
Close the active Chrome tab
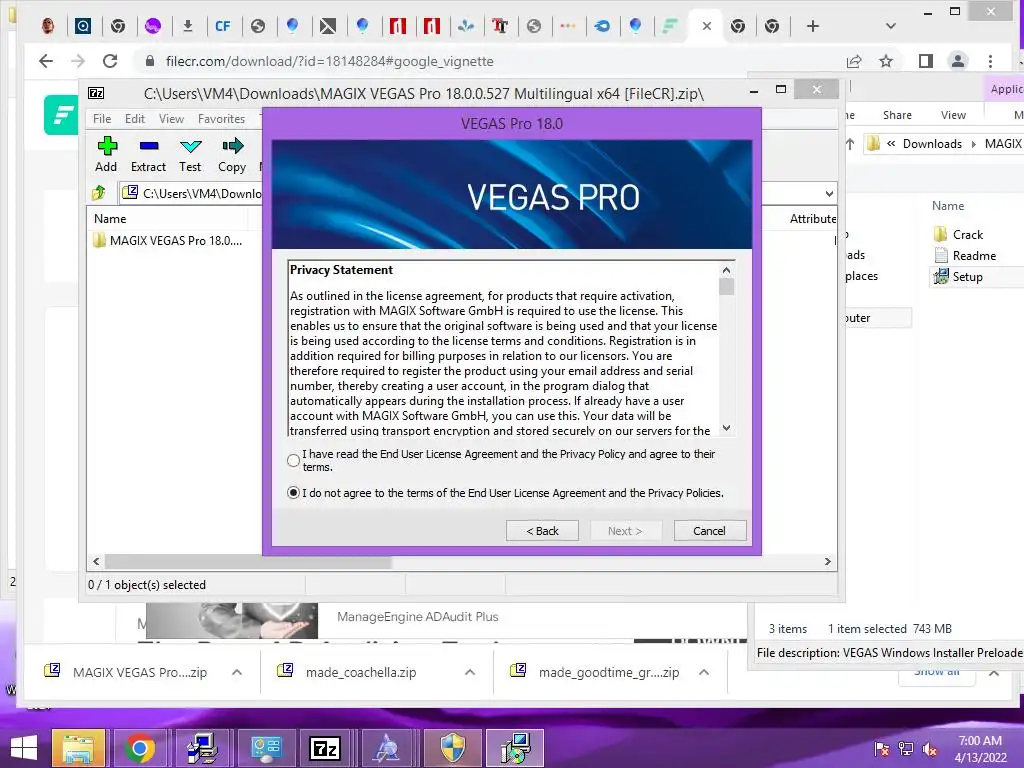(x=707, y=26)
